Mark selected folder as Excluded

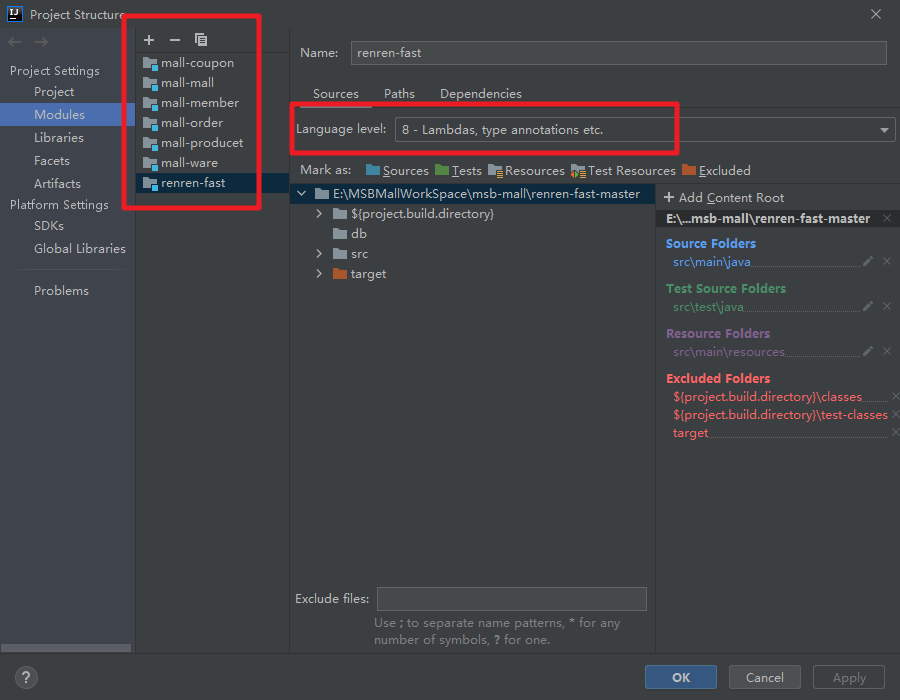pyautogui.click(x=716, y=170)
